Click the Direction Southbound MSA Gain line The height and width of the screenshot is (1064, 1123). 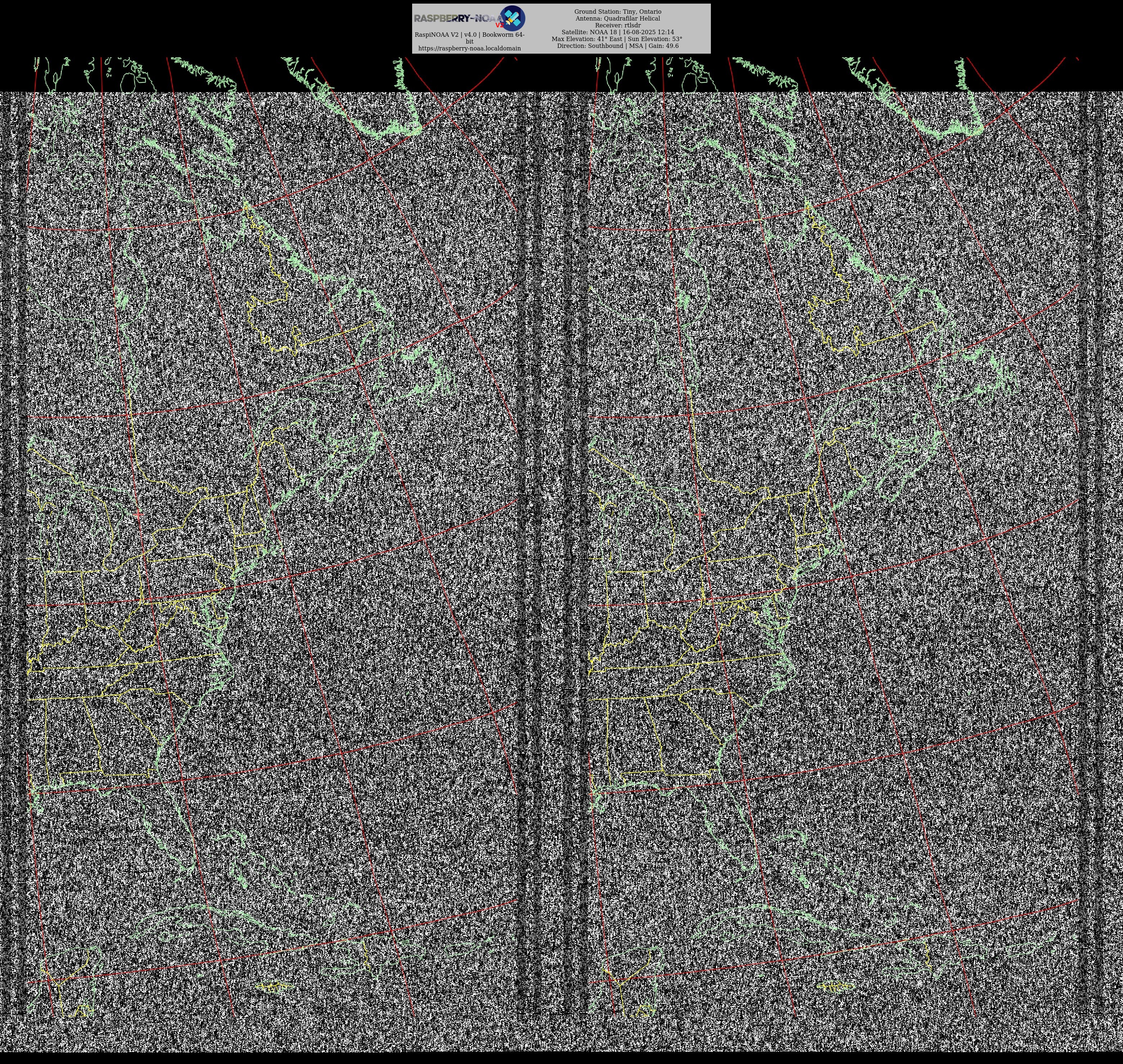pyautogui.click(x=617, y=46)
